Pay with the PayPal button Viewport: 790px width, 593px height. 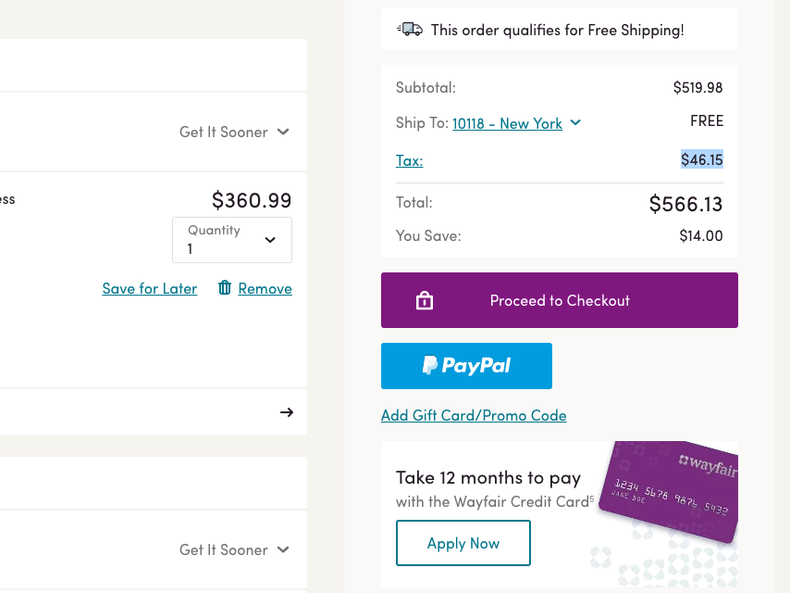tap(466, 366)
